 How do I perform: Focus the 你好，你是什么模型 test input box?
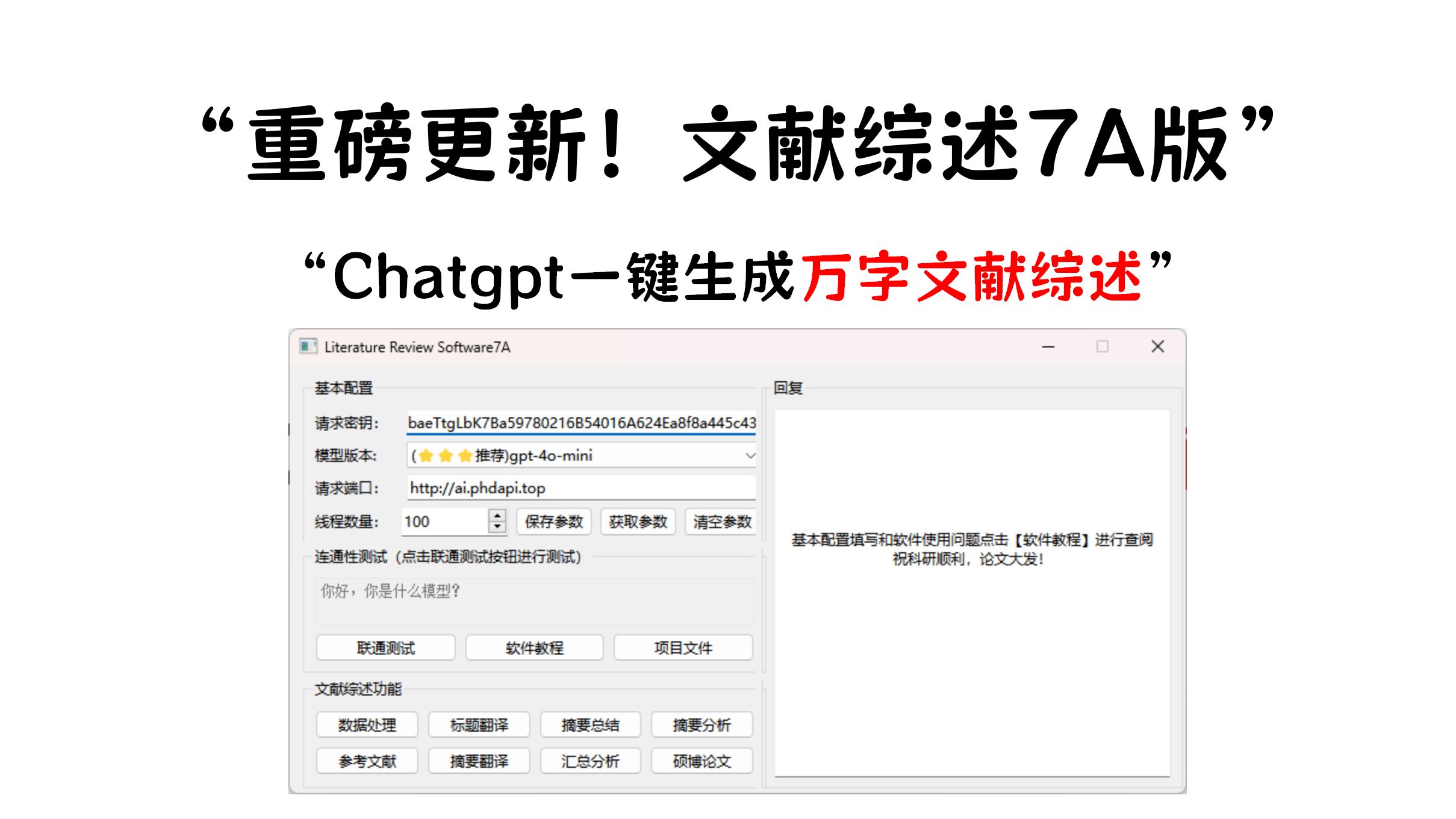pyautogui.click(x=535, y=602)
